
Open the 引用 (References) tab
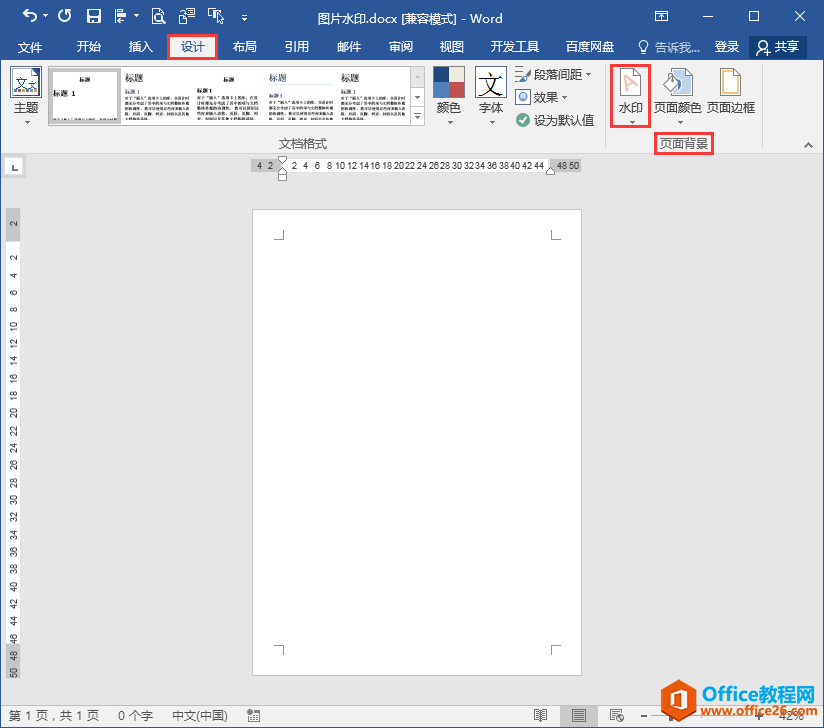[296, 47]
